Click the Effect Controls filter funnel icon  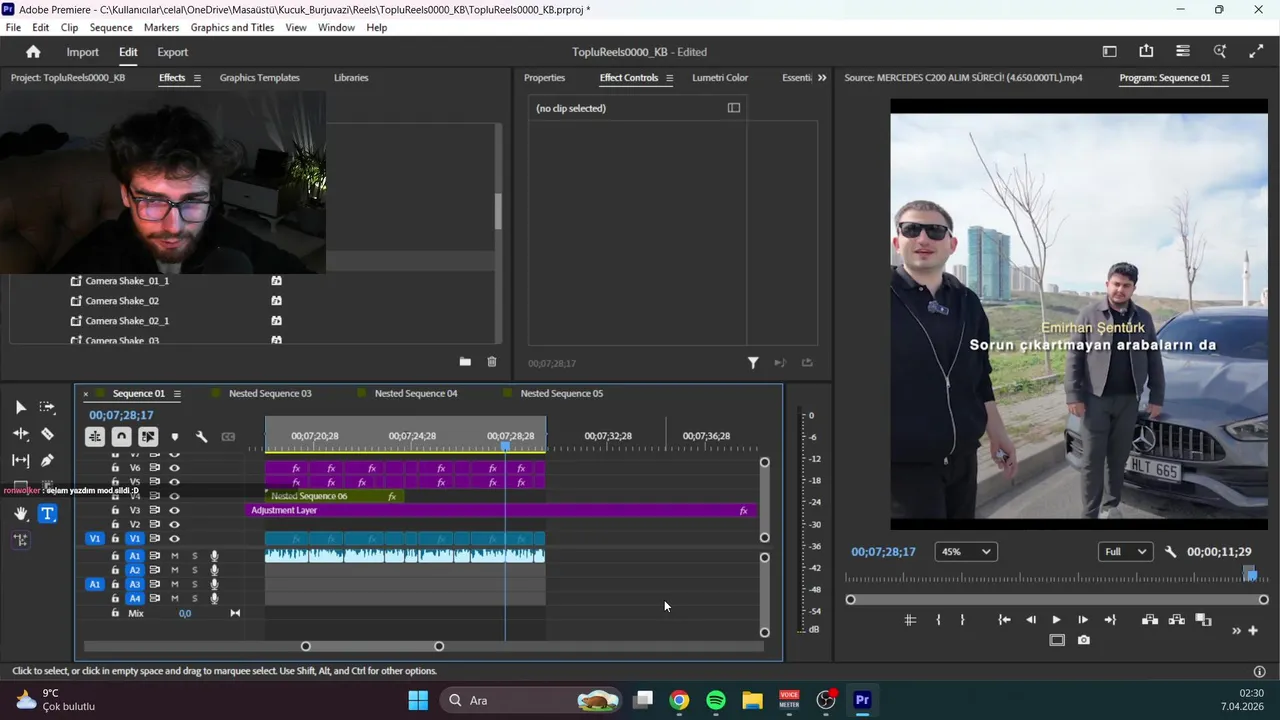click(753, 363)
